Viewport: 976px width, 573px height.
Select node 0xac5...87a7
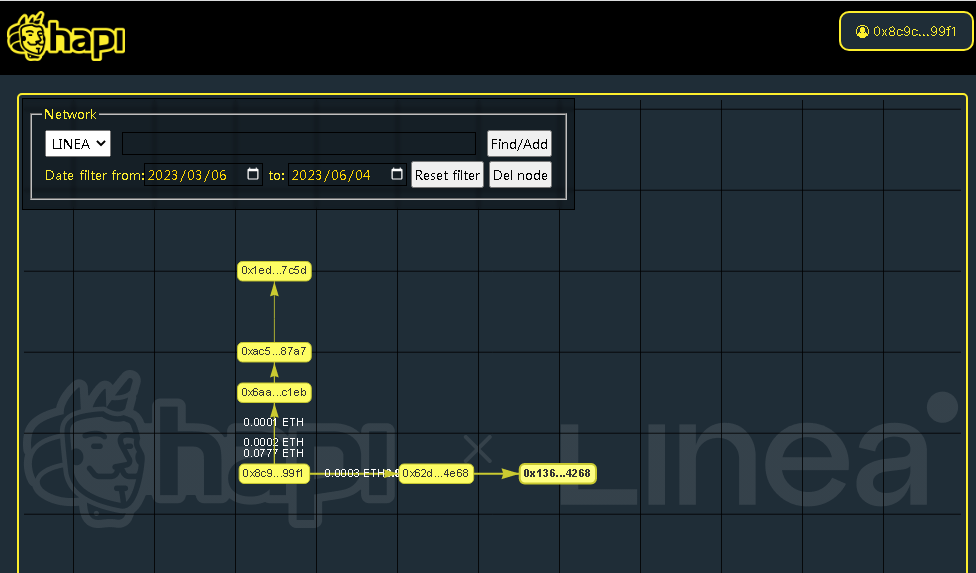pyautogui.click(x=274, y=352)
